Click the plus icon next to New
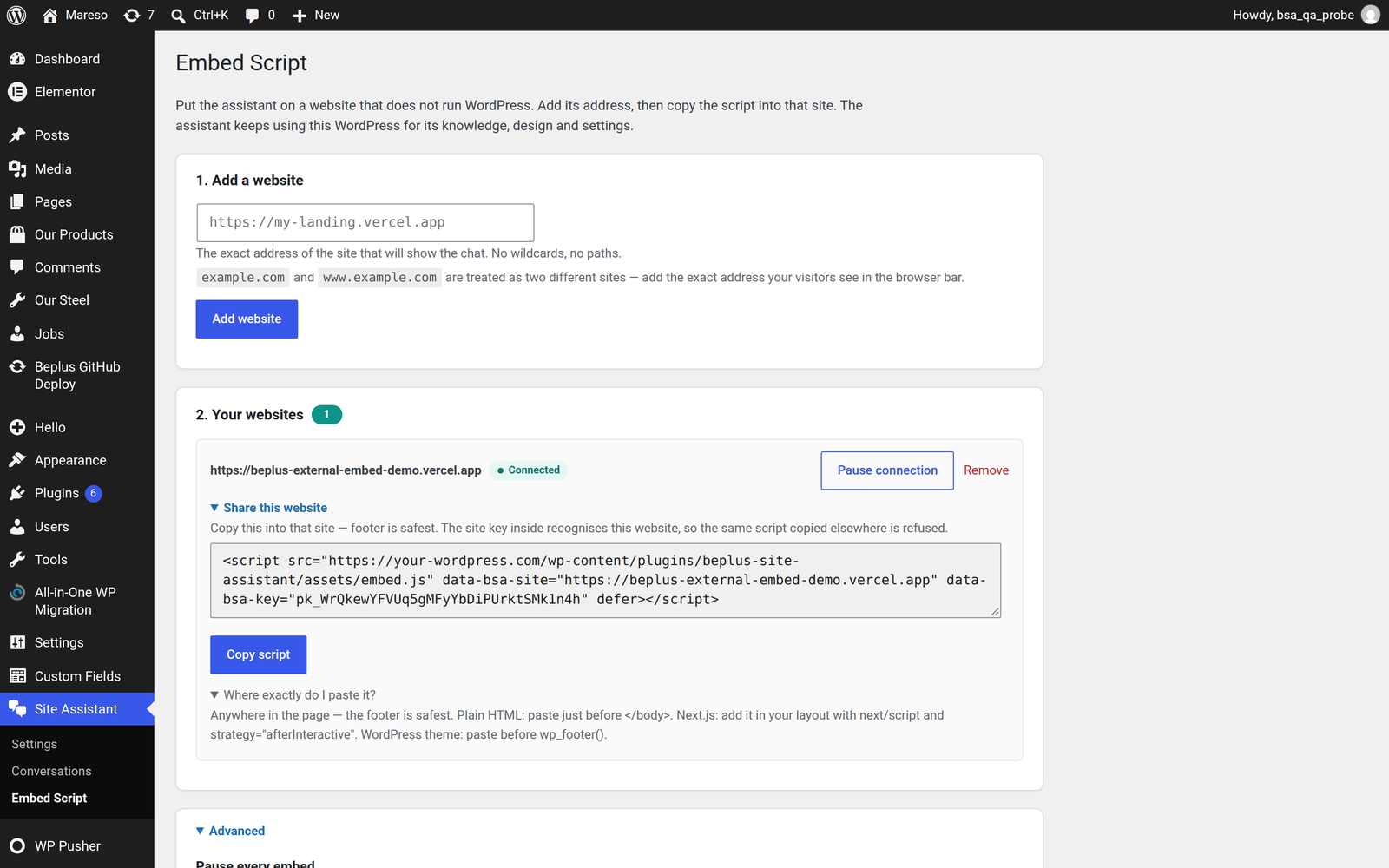1389x868 pixels. coord(300,16)
